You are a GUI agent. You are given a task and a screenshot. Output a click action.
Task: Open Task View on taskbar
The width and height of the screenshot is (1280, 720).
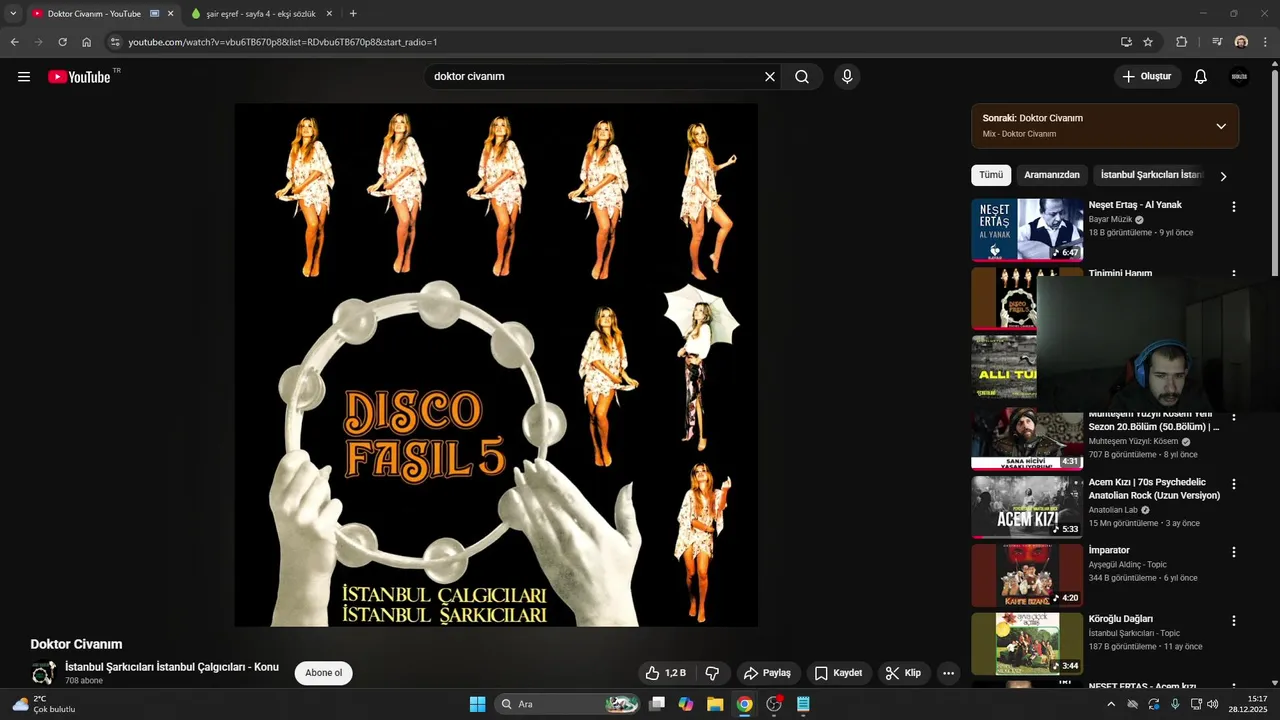coord(657,704)
